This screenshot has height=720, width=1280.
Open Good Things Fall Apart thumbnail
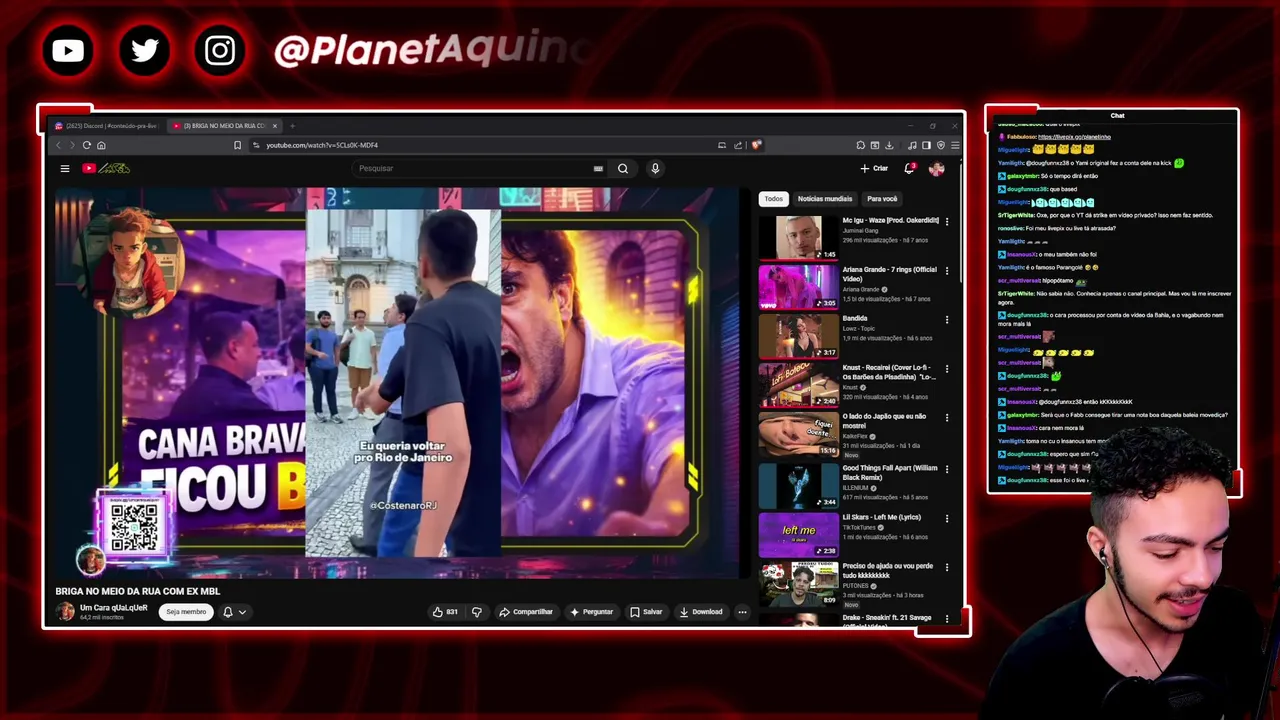pyautogui.click(x=798, y=484)
